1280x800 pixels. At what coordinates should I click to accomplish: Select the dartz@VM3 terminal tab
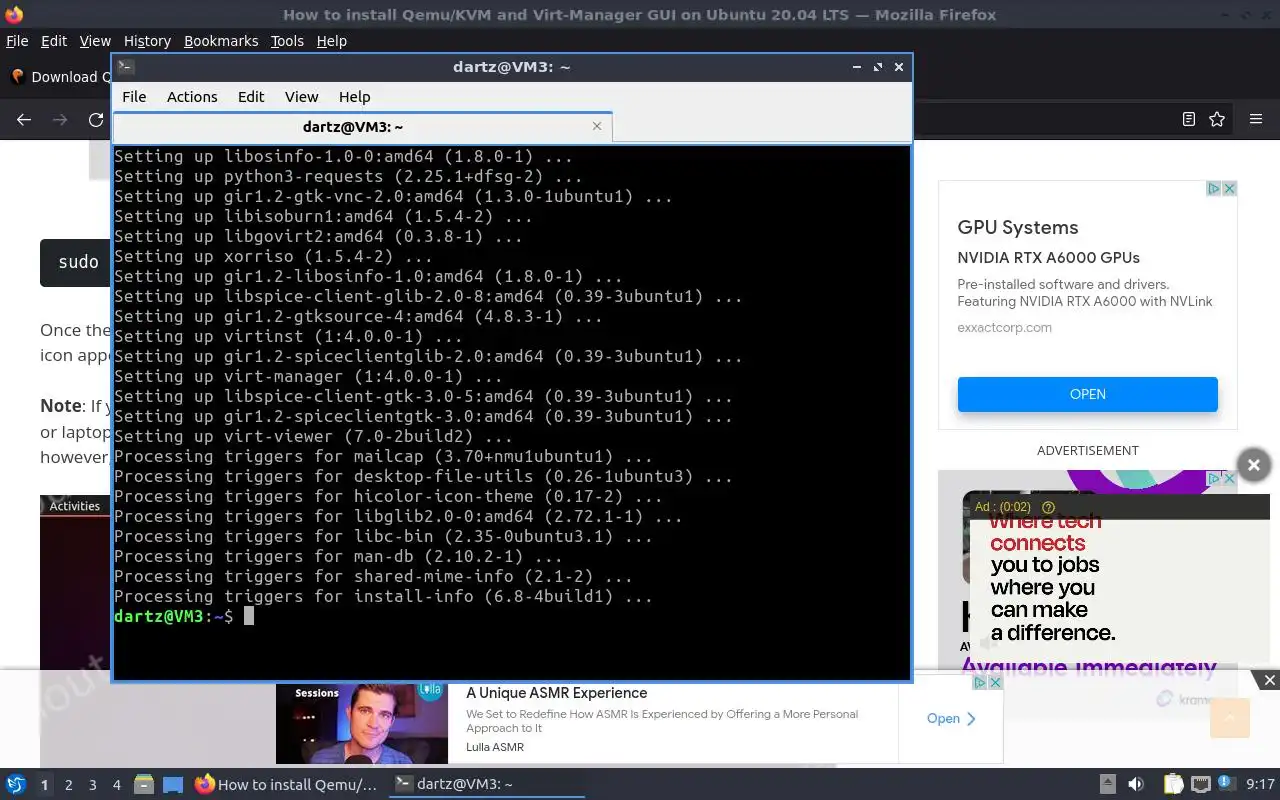click(x=362, y=127)
